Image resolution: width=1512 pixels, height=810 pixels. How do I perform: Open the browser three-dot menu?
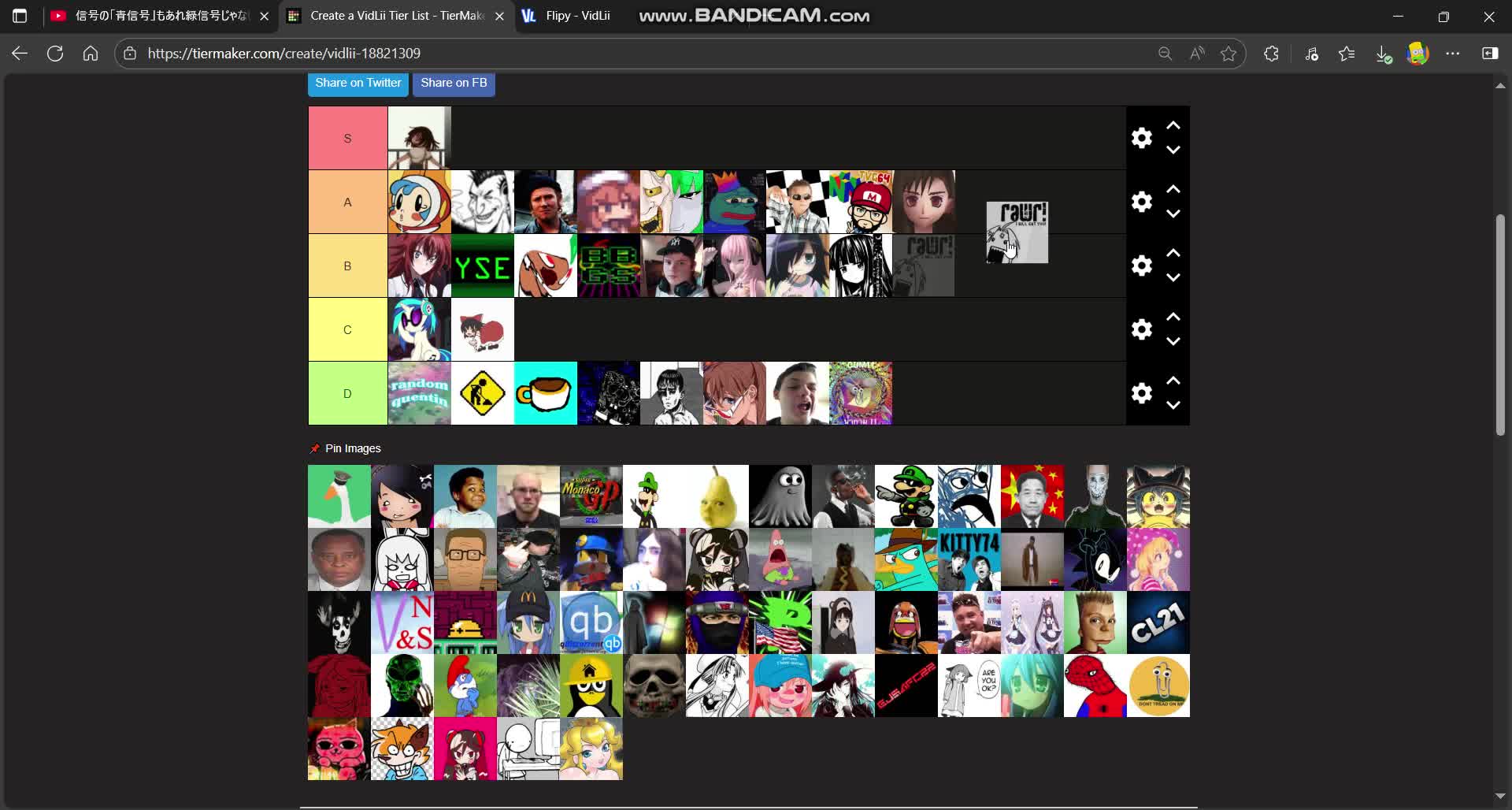[x=1454, y=53]
